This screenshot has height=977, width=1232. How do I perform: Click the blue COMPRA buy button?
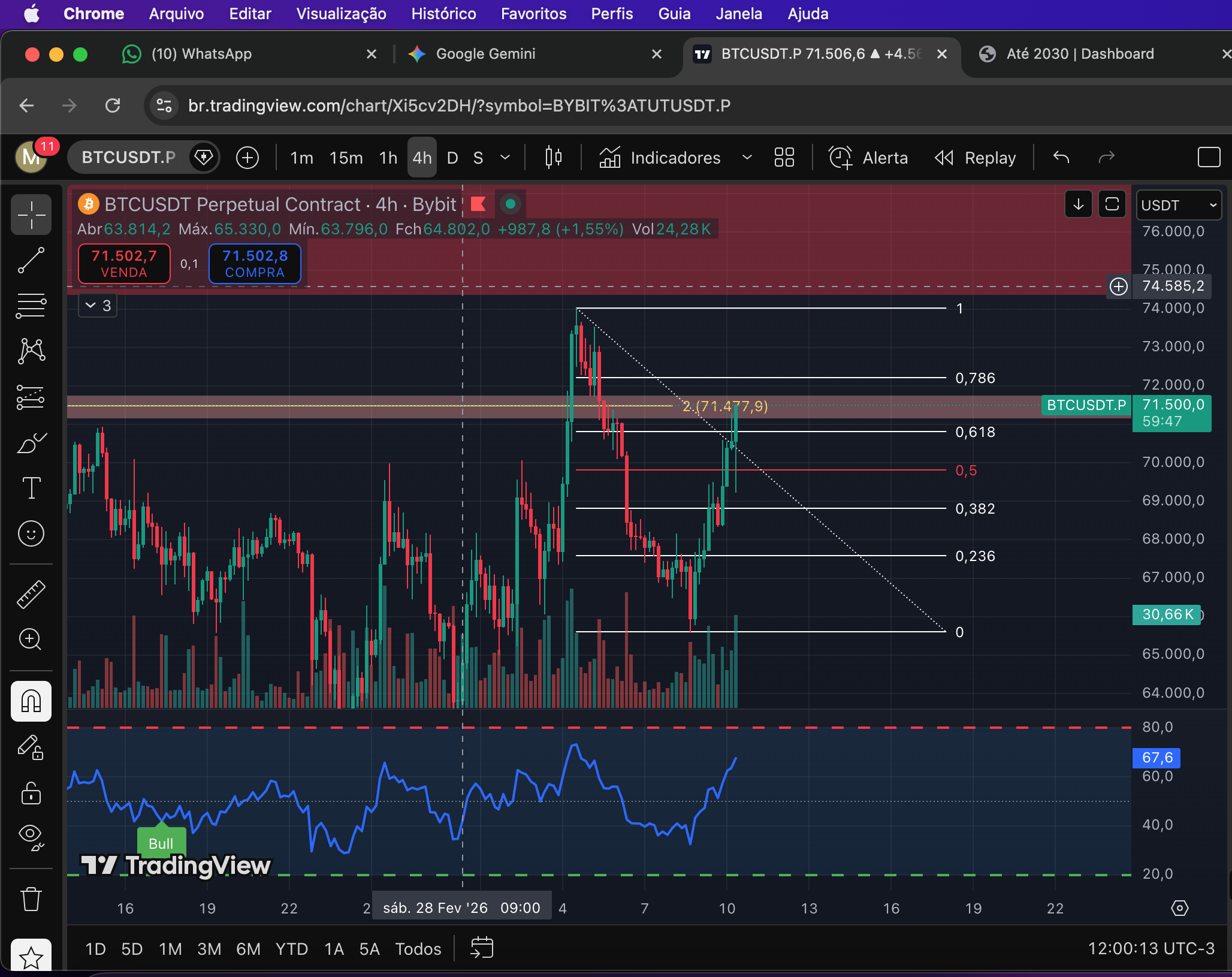(255, 264)
